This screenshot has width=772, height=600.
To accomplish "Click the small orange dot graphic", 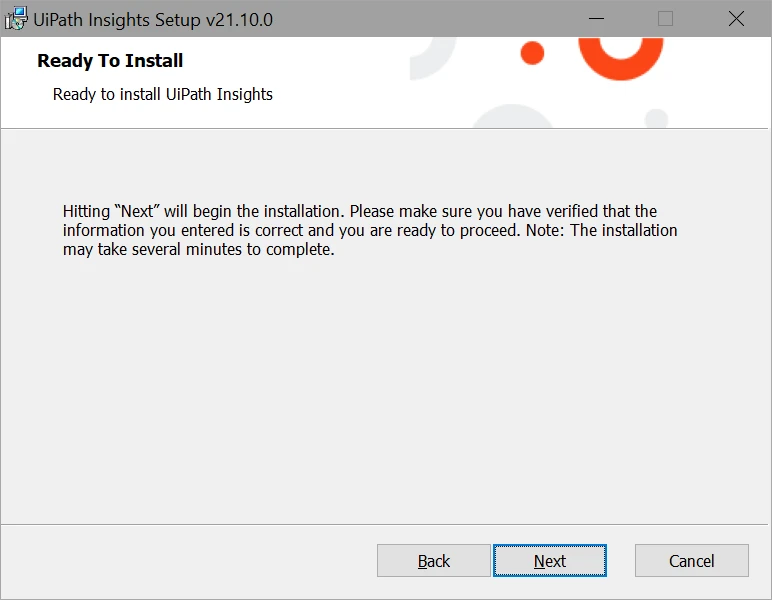I will 532,53.
